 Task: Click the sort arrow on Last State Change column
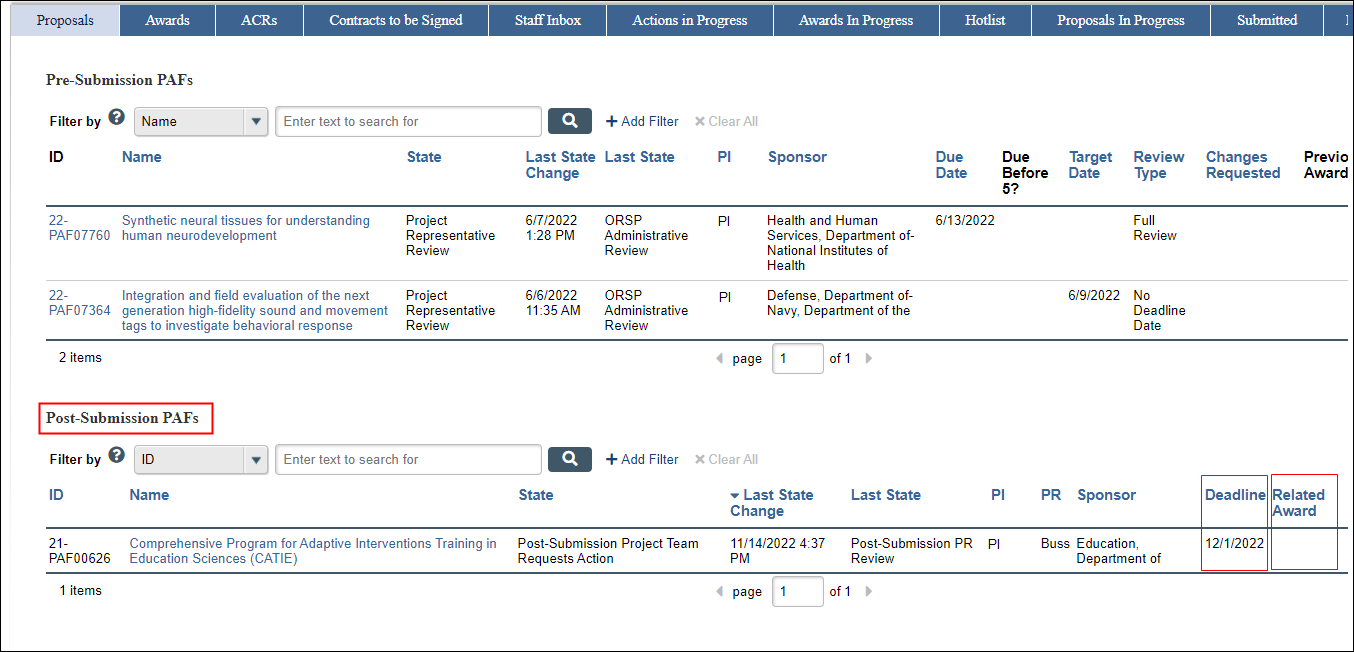click(x=735, y=494)
